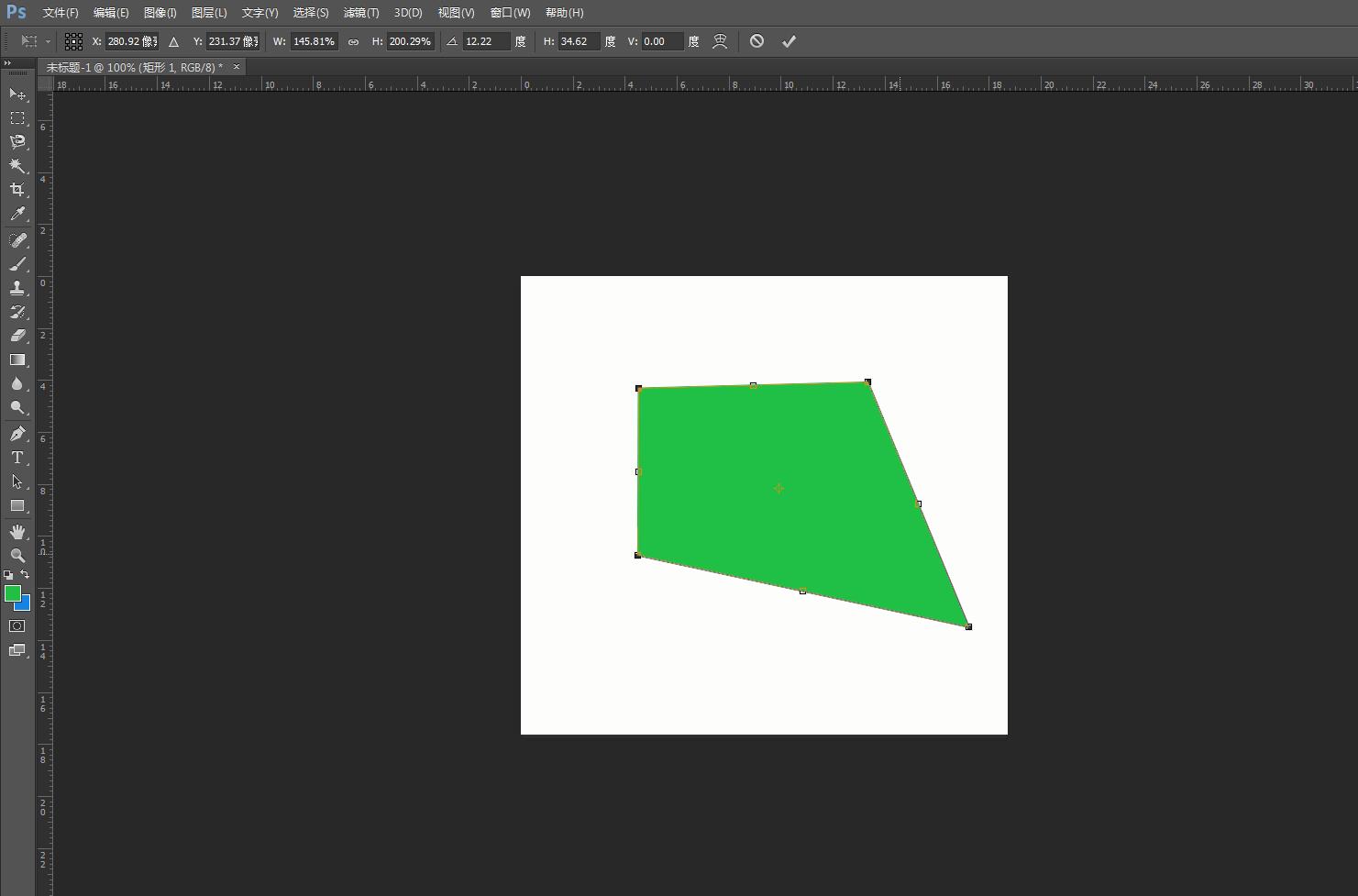Activate the Pen tool
The image size is (1358, 896).
pos(17,434)
